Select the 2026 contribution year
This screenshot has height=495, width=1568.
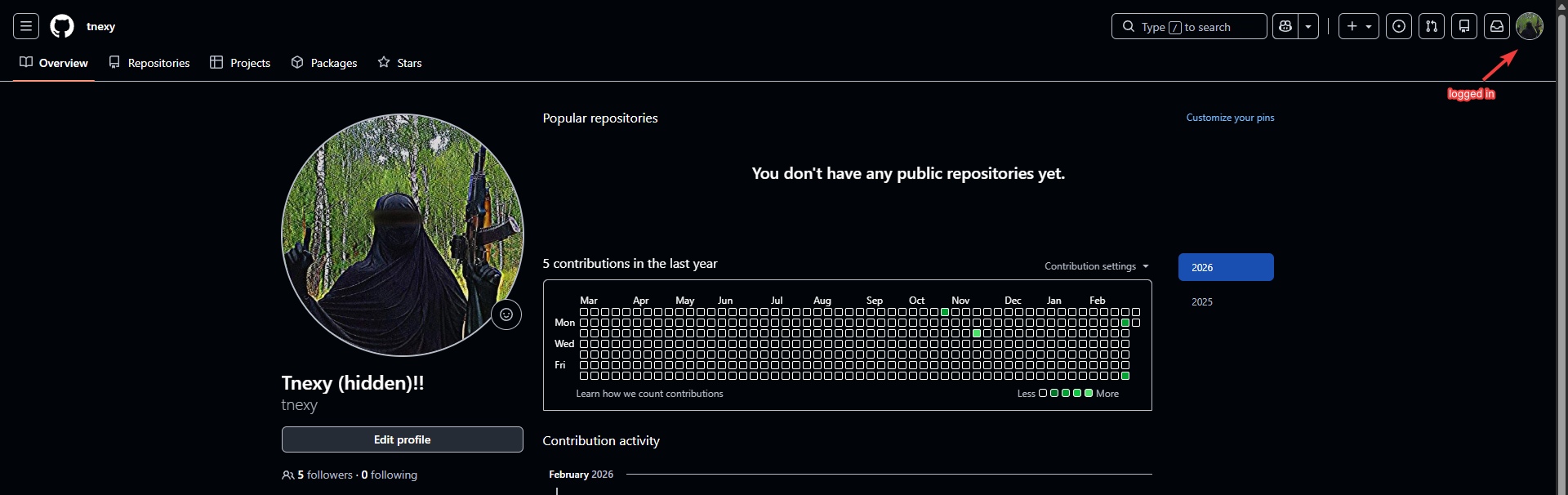(1225, 267)
